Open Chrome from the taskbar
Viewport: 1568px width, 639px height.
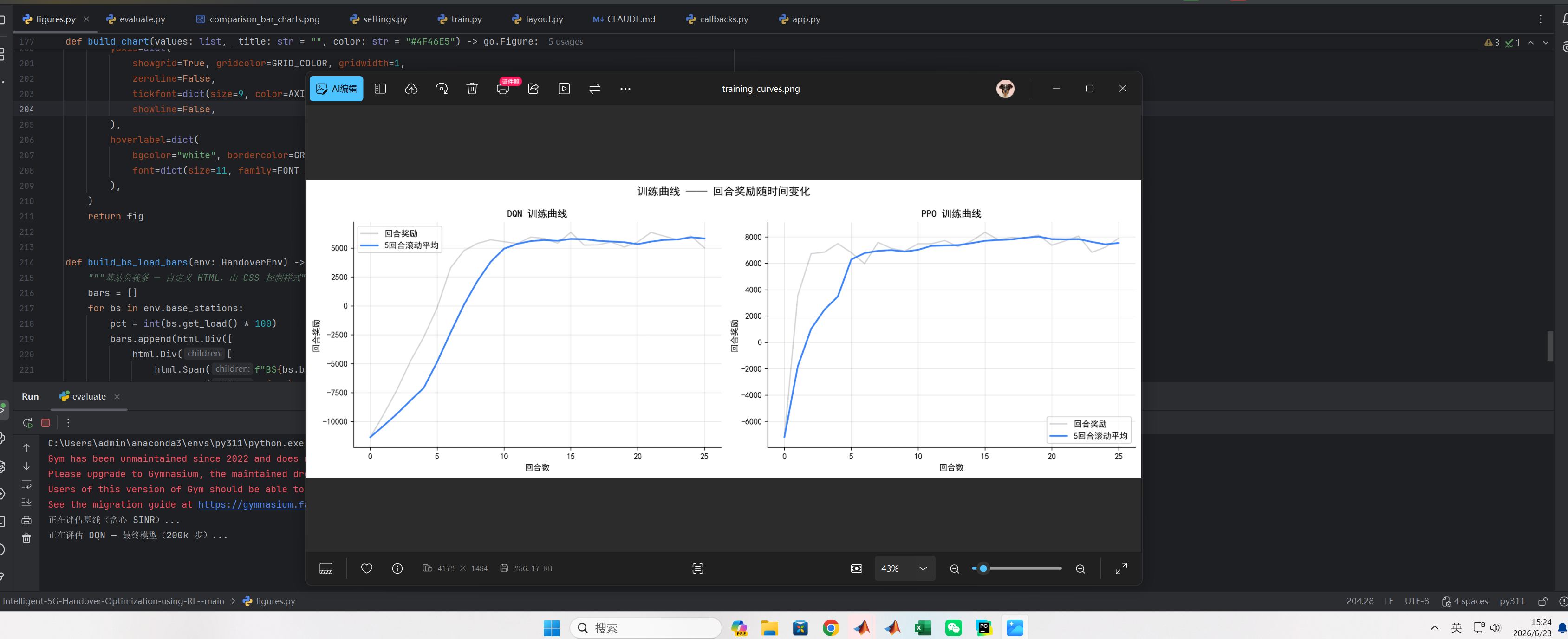(831, 628)
